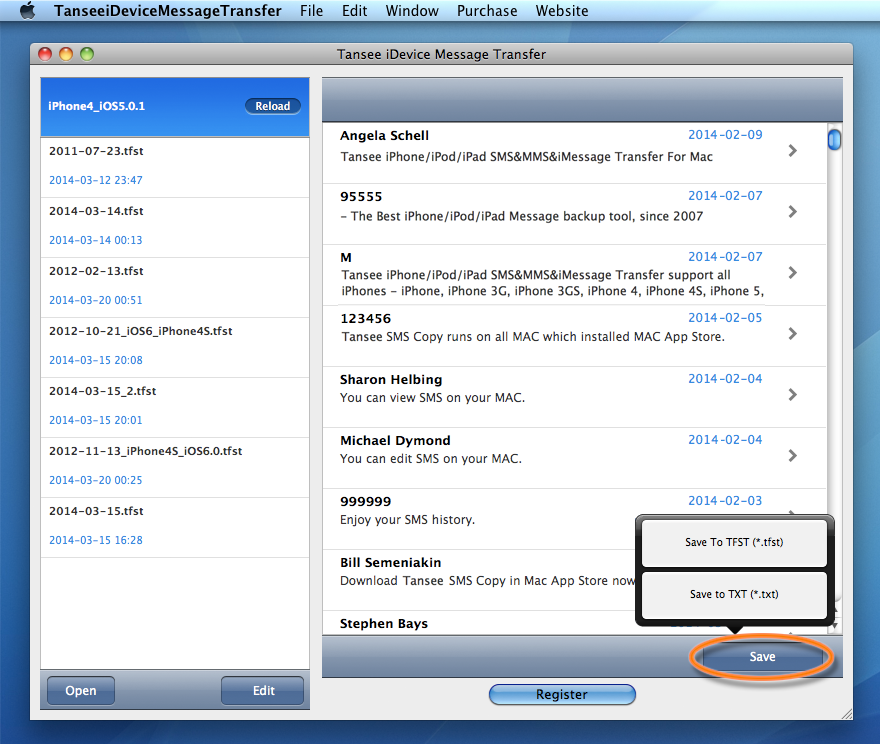This screenshot has height=744, width=880.
Task: Click the Open button
Action: click(x=81, y=691)
